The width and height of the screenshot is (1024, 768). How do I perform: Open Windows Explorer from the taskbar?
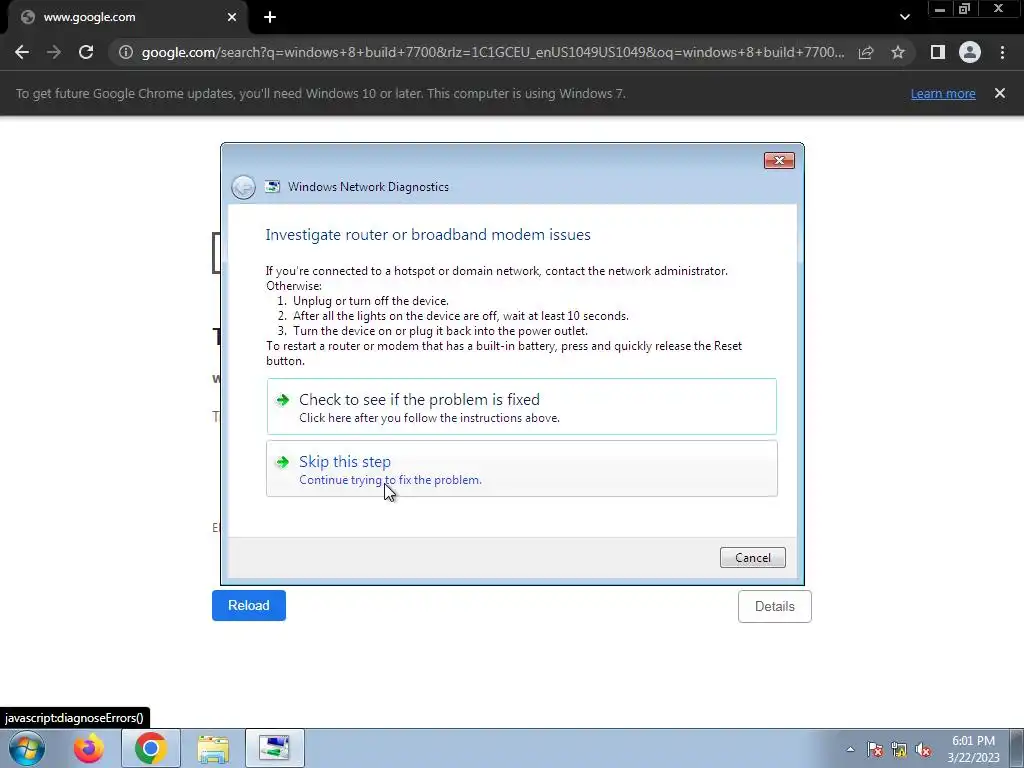click(x=213, y=748)
